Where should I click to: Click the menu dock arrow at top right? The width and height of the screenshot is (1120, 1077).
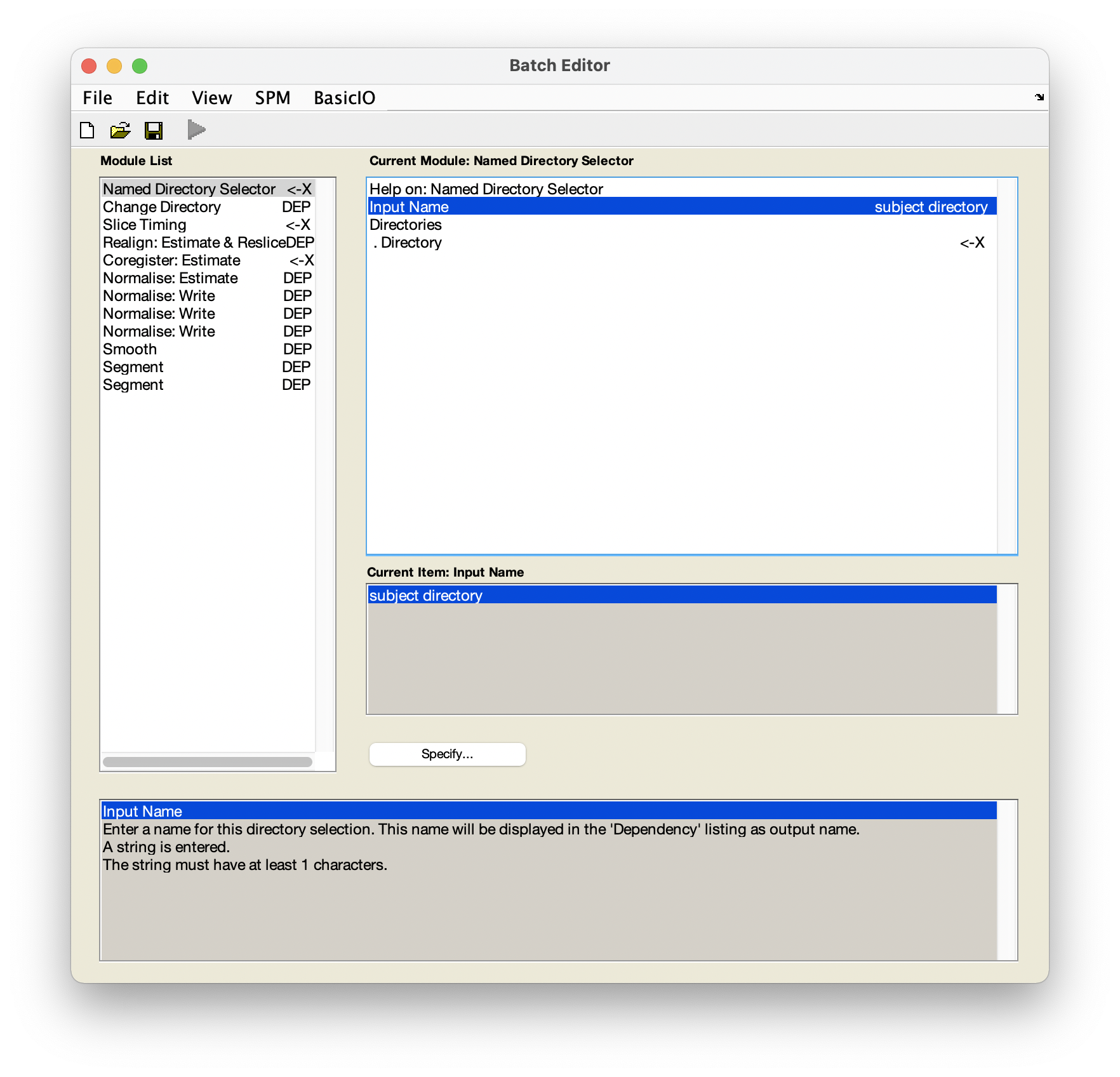(x=1039, y=97)
